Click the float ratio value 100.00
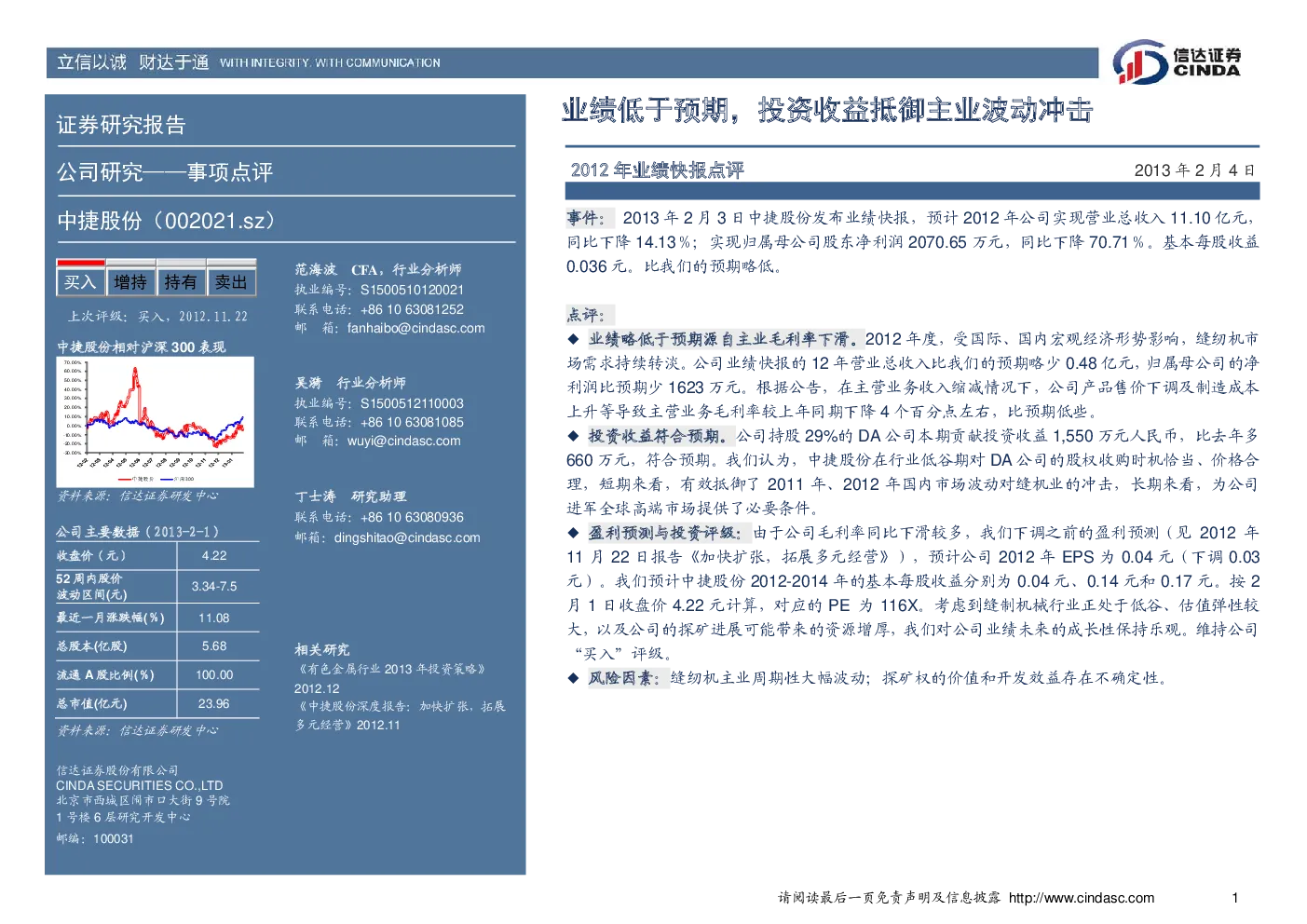The width and height of the screenshot is (1307, 924). (214, 674)
